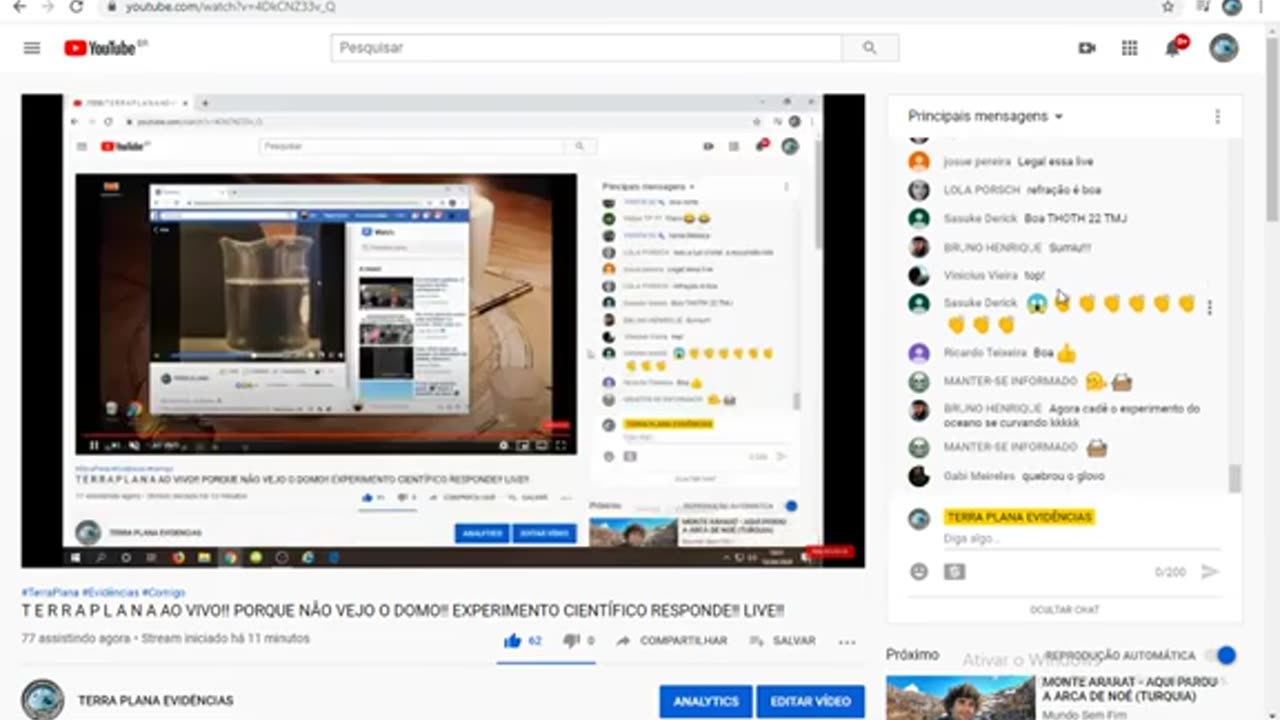Click Ocultar Chat to hide chat
This screenshot has width=1280, height=720.
1064,609
